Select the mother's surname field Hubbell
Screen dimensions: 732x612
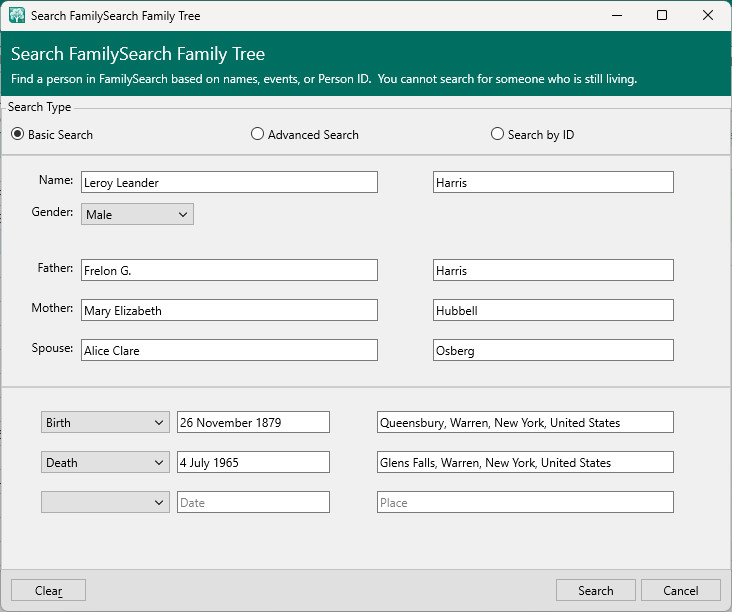tap(553, 311)
